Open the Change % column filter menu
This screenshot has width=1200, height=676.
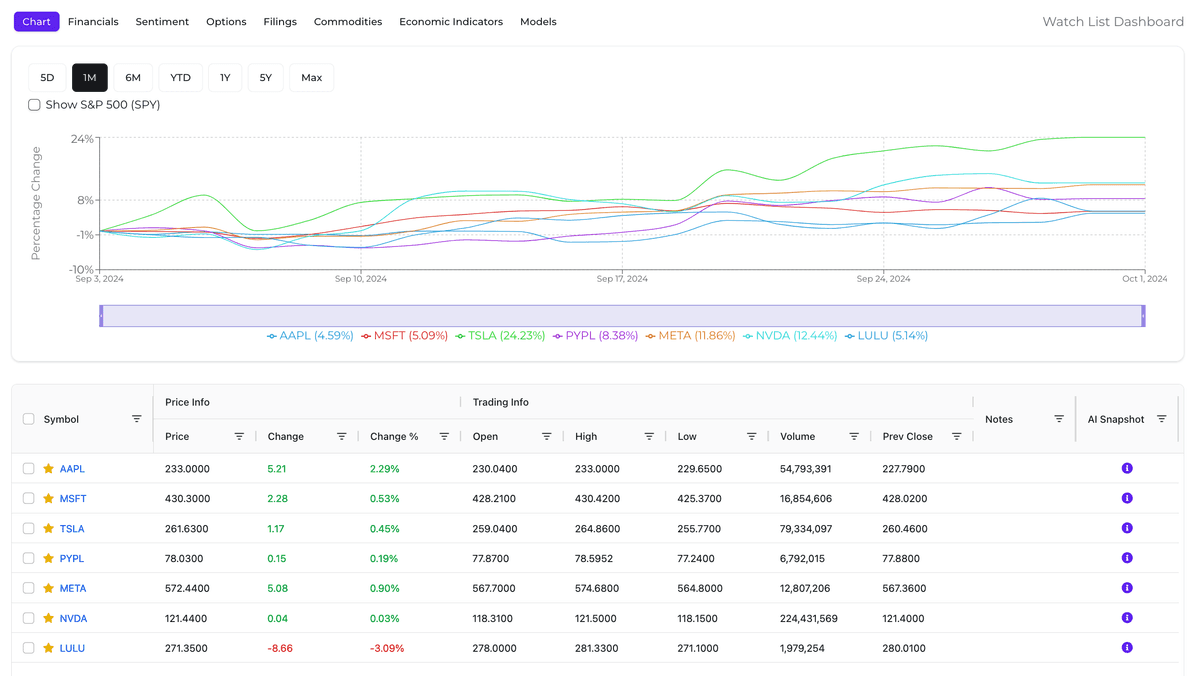tap(444, 436)
